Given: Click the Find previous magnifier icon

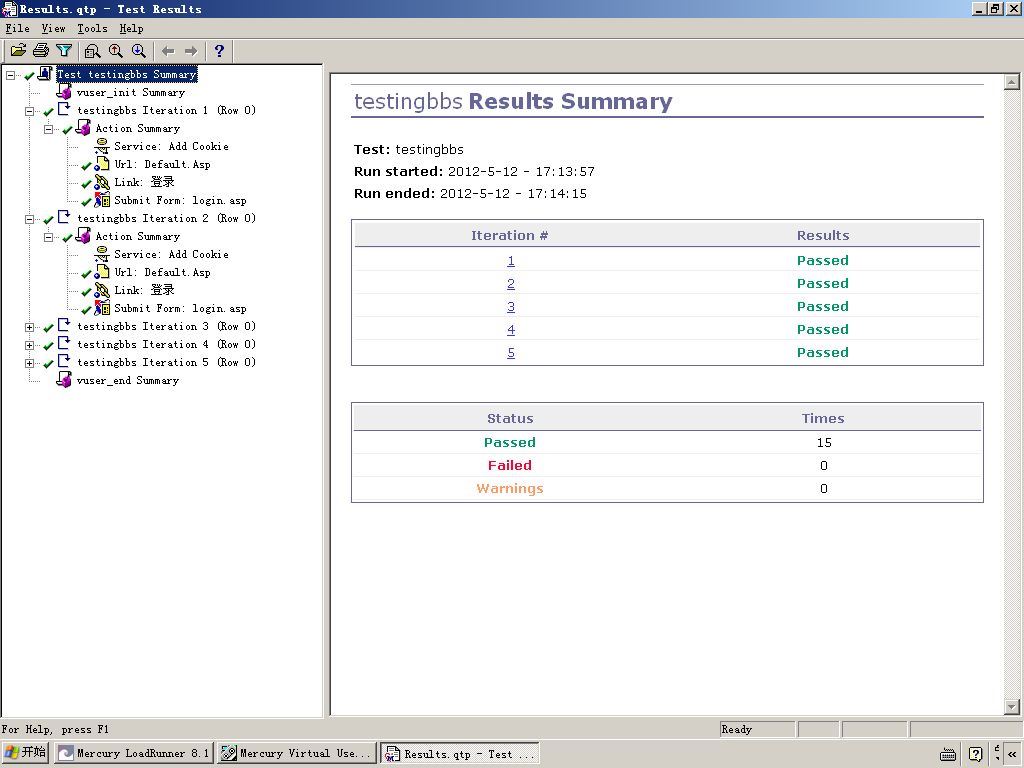Looking at the screenshot, I should tap(116, 51).
